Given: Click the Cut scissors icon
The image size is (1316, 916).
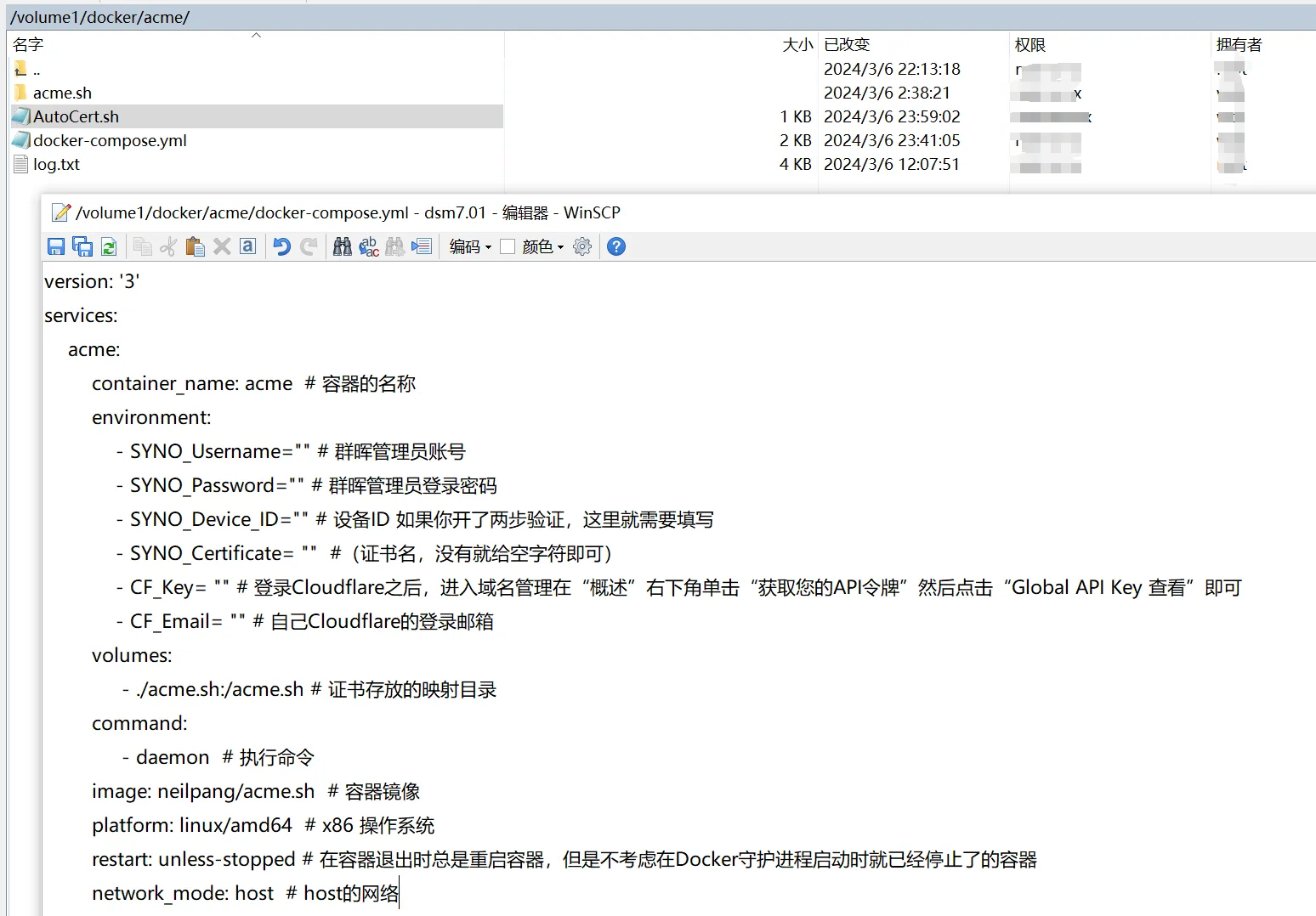Looking at the screenshot, I should tap(168, 246).
